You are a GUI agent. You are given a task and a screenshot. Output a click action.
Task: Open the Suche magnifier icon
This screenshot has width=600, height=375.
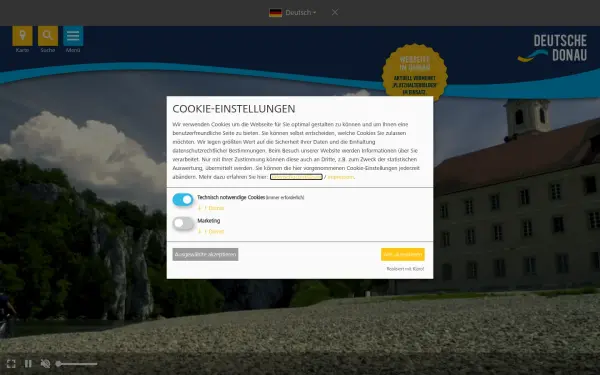pos(48,36)
